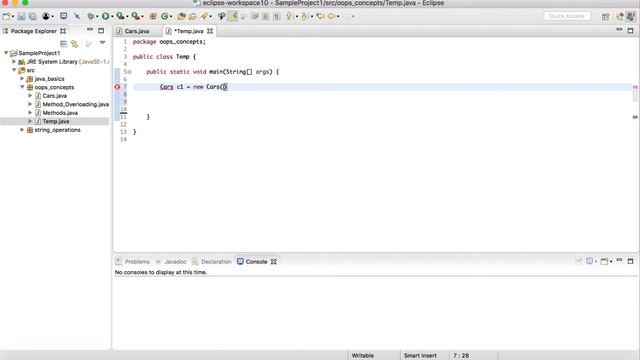
Task: Click the Coverage launch icon
Action: [120, 16]
